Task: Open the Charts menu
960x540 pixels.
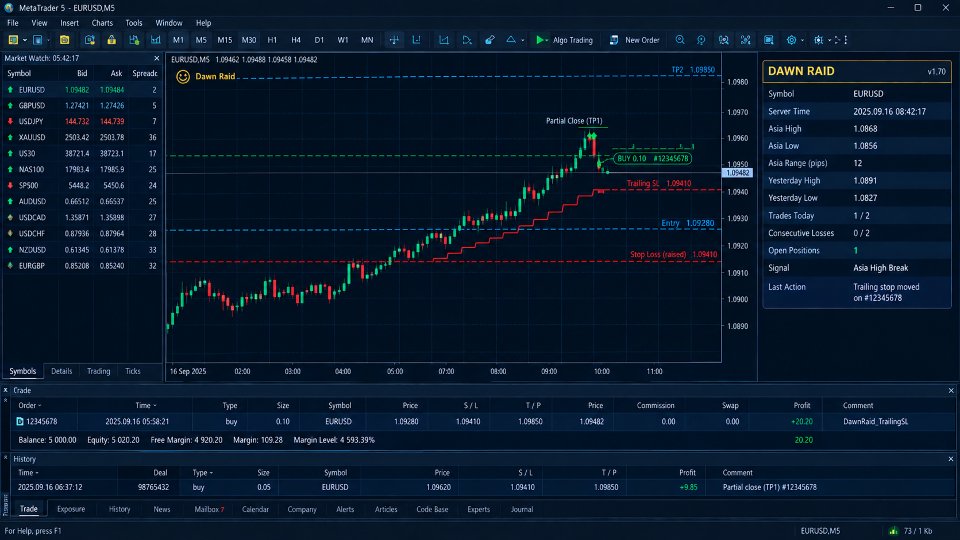Action: [x=102, y=23]
